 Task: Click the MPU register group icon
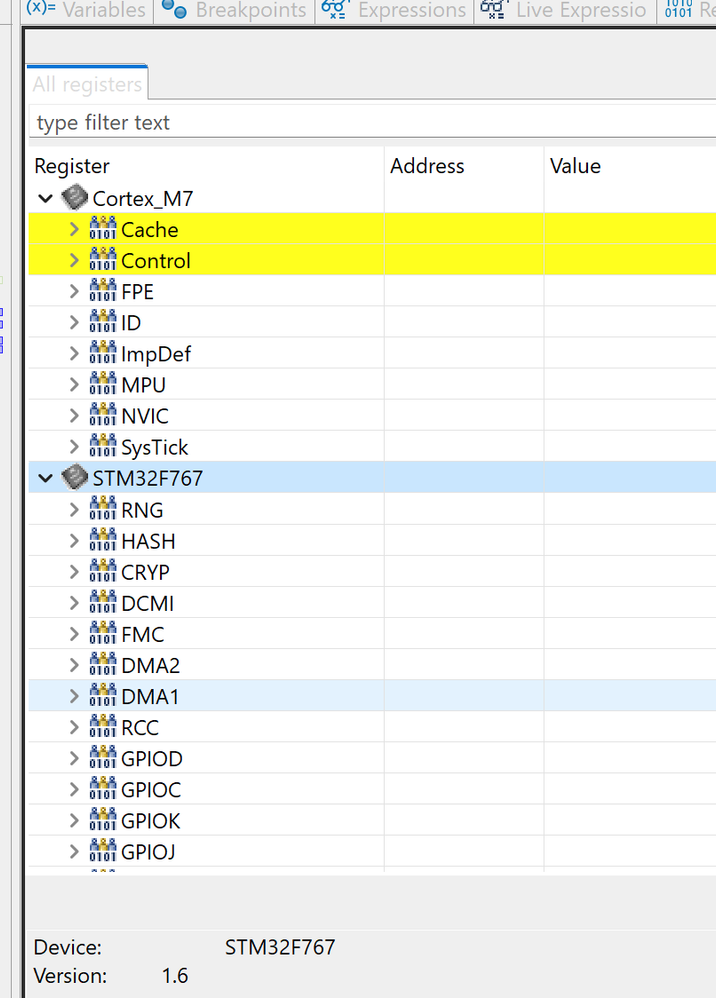click(102, 383)
